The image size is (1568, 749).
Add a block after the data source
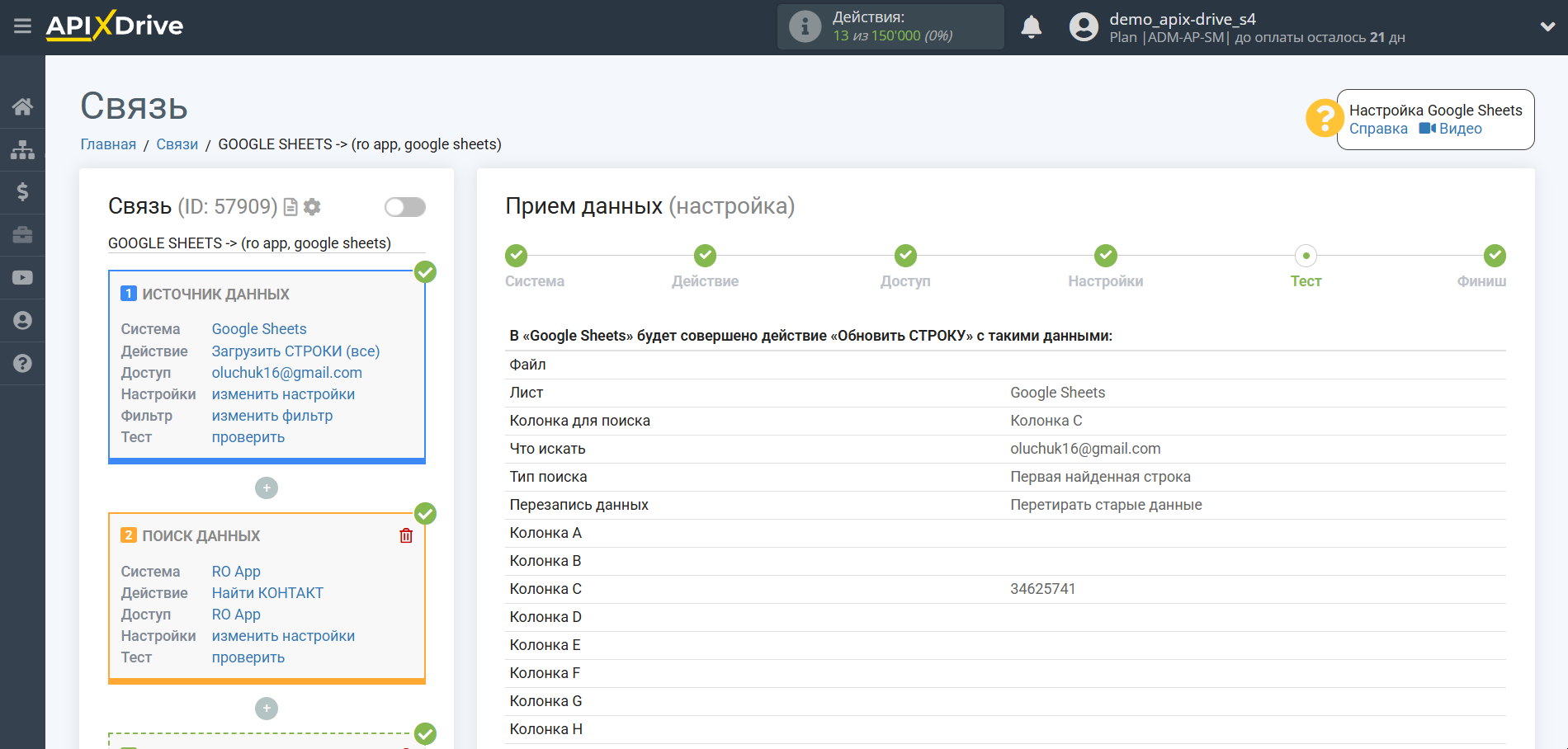[266, 488]
